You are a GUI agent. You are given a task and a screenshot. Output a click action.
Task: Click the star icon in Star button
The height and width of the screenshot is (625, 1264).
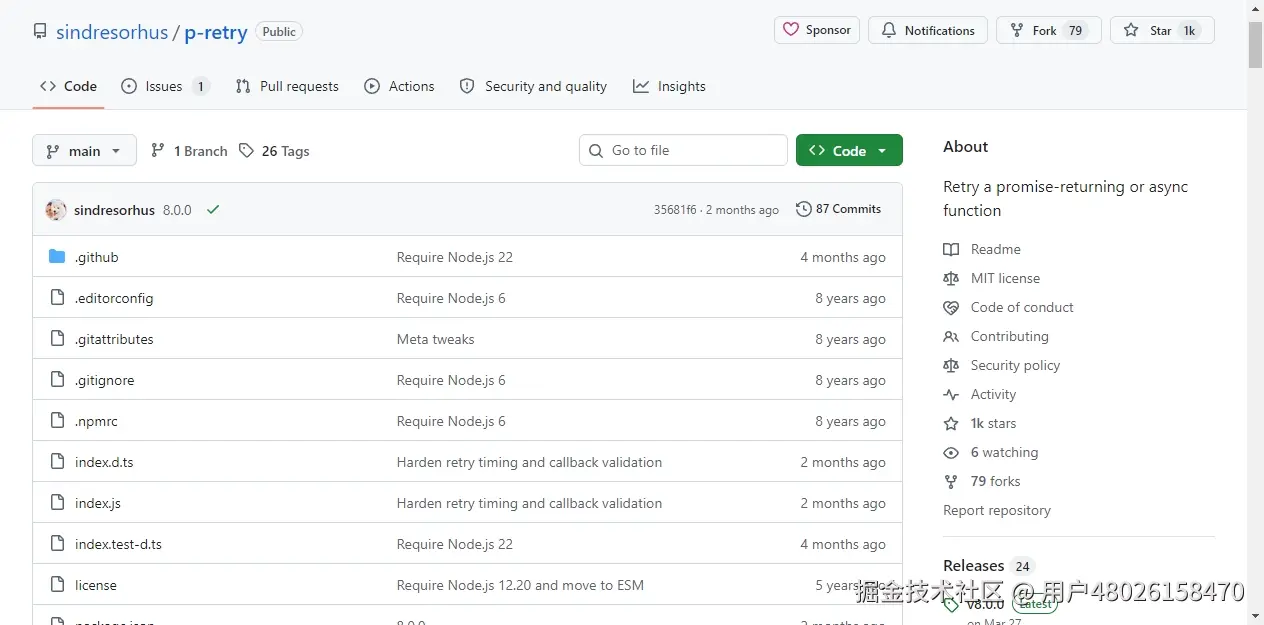click(x=1131, y=30)
